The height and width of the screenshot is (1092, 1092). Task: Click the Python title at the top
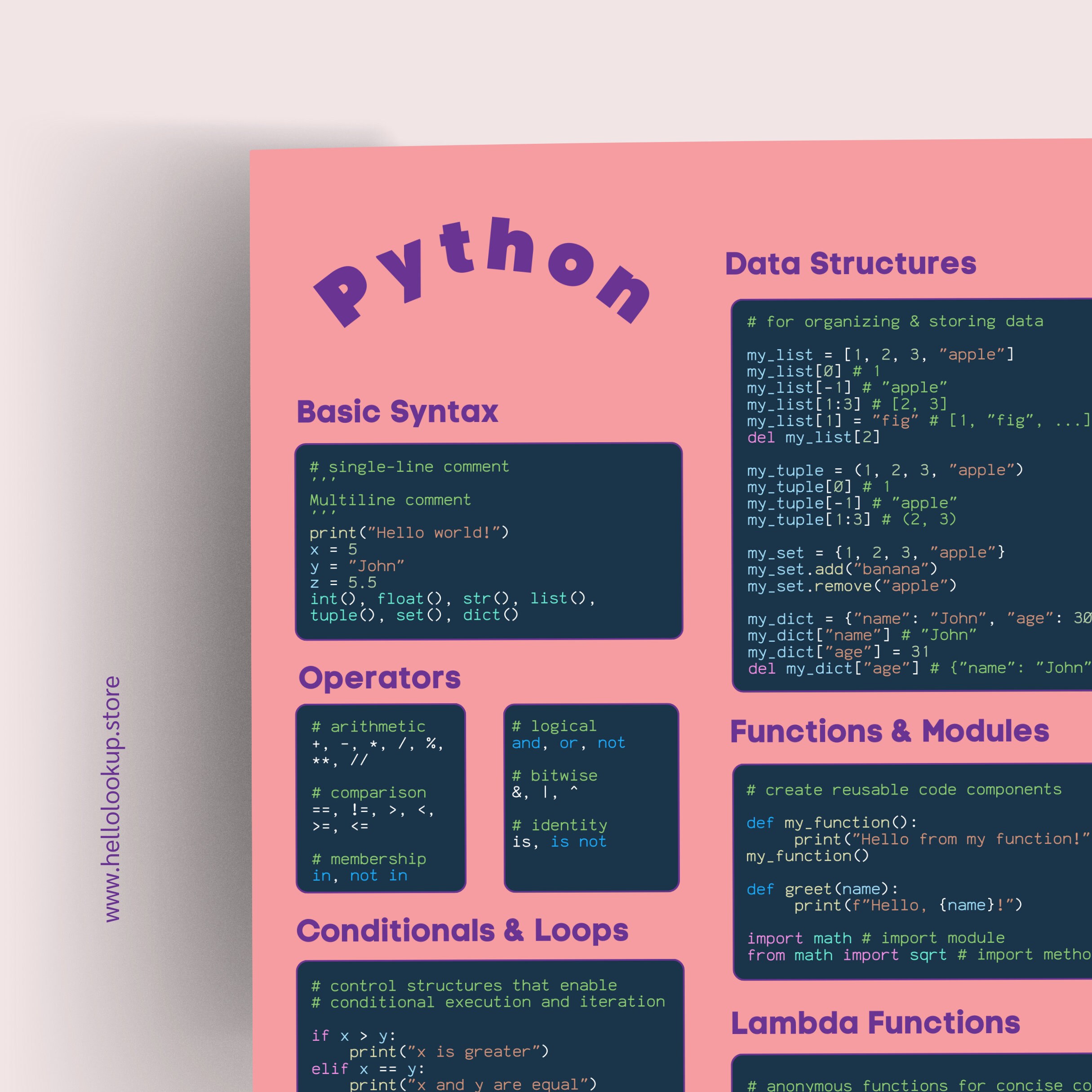click(486, 277)
